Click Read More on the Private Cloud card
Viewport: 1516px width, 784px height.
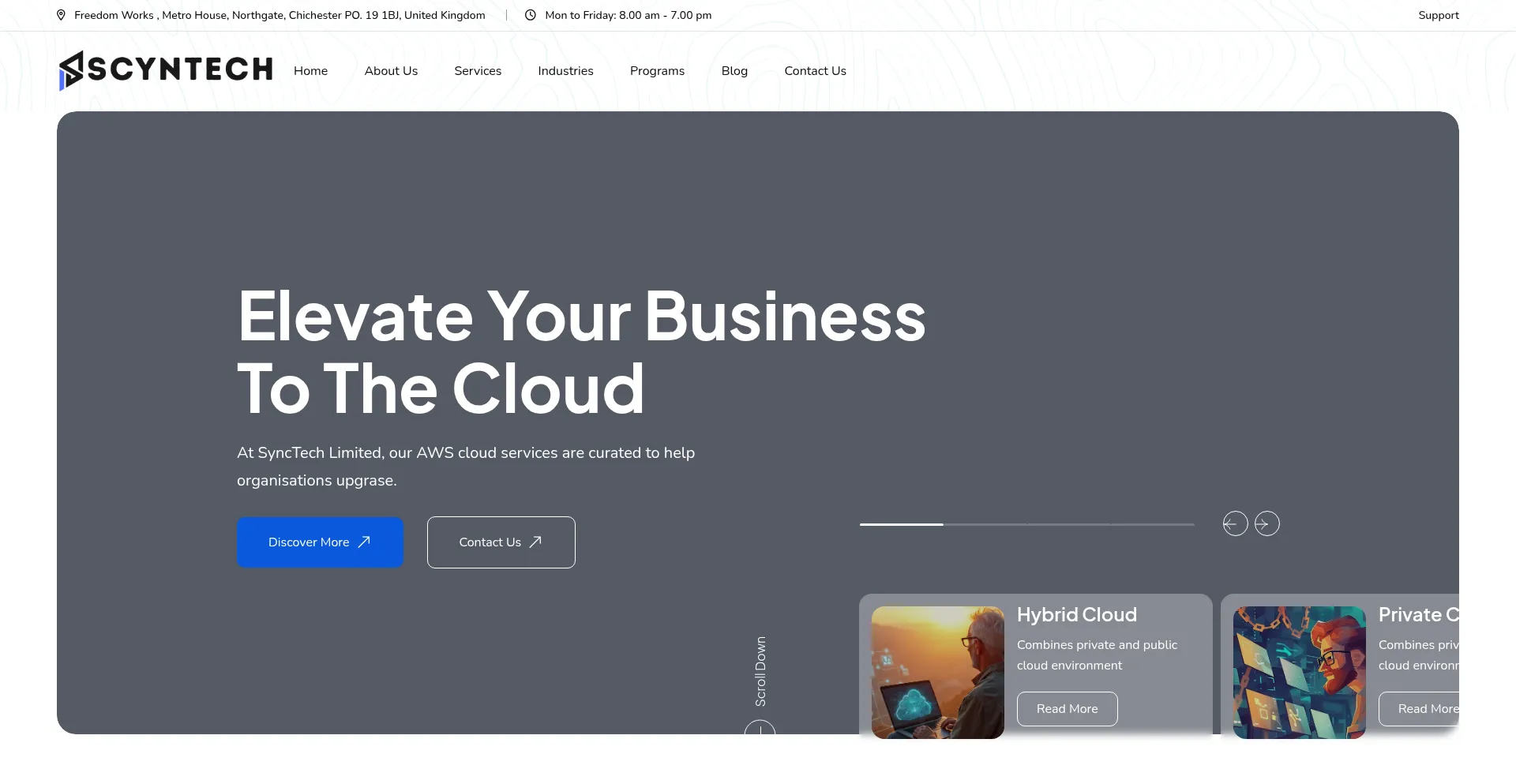pyautogui.click(x=1426, y=708)
